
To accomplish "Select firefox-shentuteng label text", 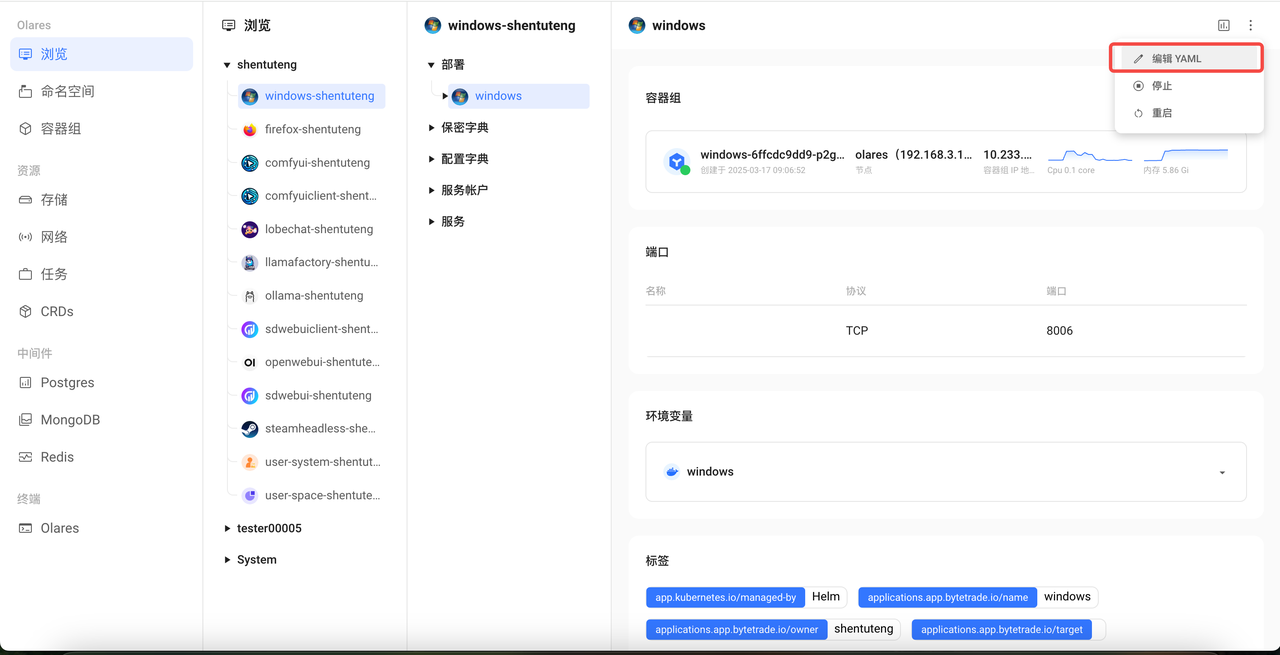I will [x=313, y=129].
